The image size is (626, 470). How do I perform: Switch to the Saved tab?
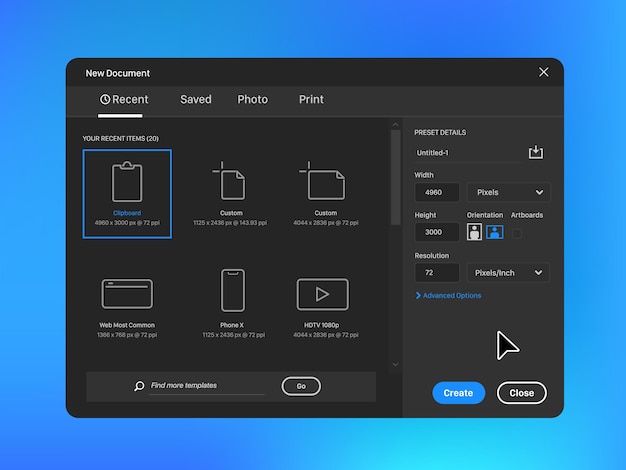coord(196,99)
